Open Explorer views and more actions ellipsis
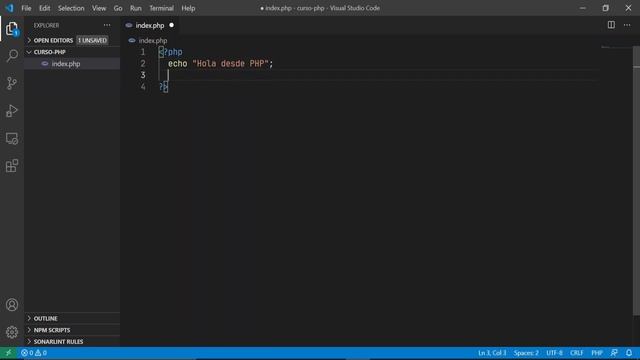Image resolution: width=640 pixels, height=360 pixels. click(x=107, y=25)
